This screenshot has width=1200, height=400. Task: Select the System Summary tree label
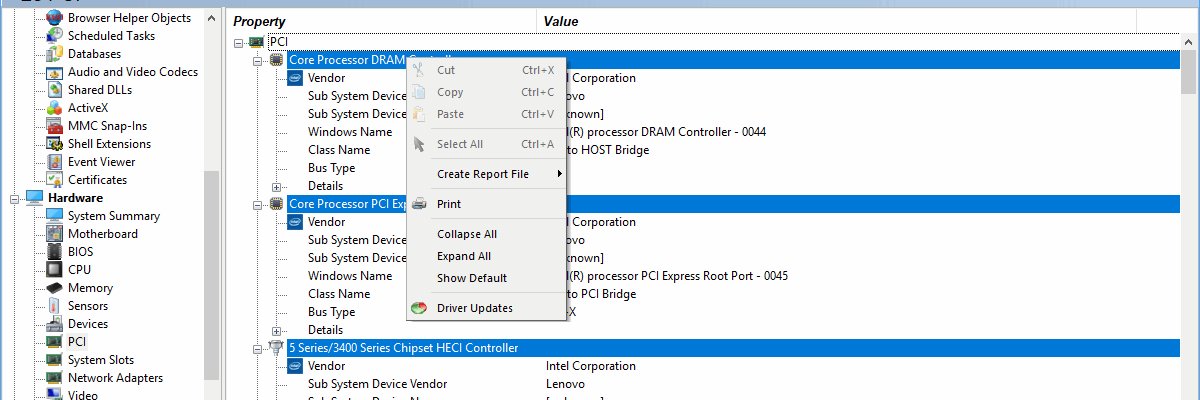click(x=114, y=216)
